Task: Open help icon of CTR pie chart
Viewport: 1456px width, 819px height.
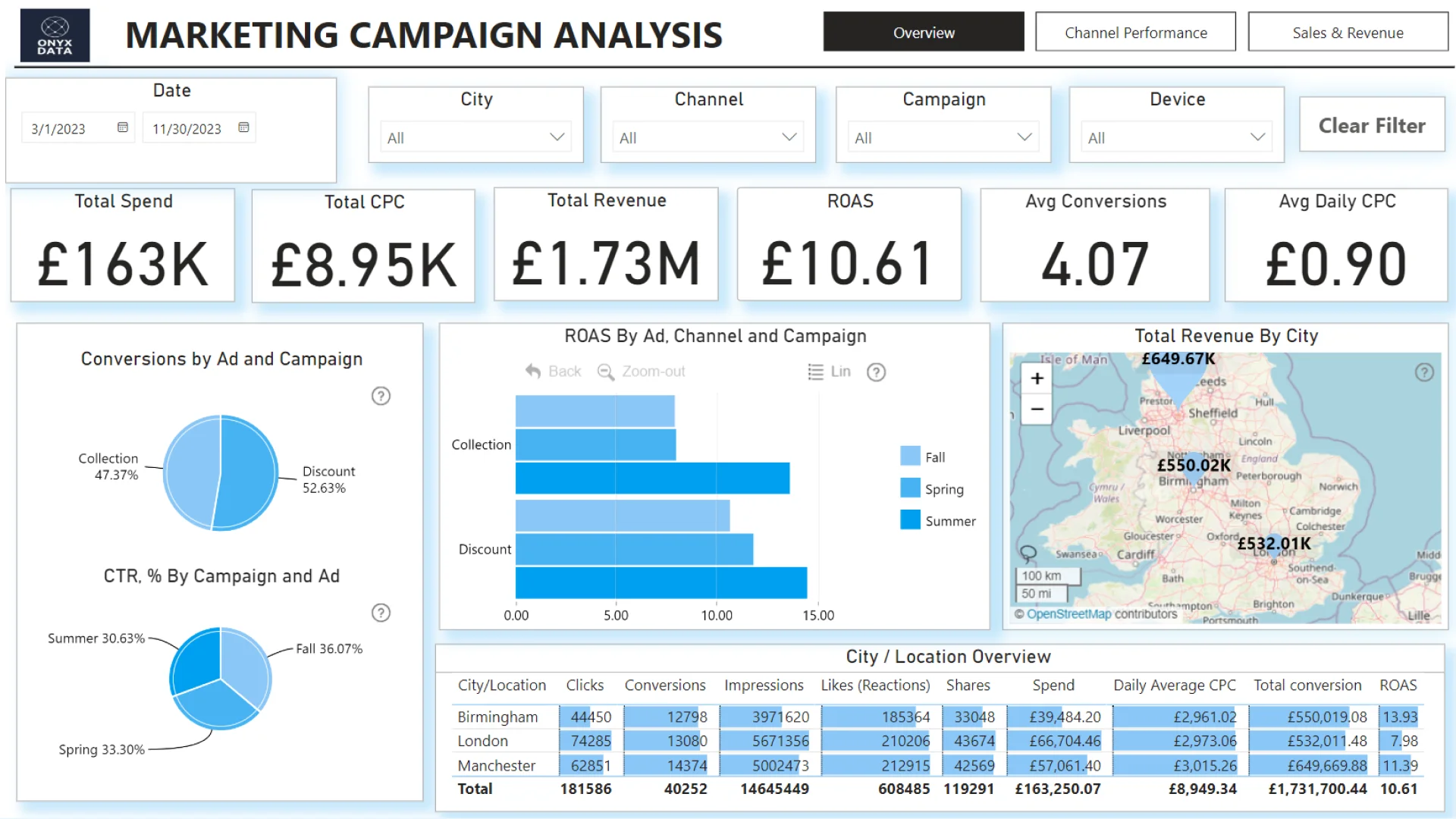Action: tap(381, 613)
